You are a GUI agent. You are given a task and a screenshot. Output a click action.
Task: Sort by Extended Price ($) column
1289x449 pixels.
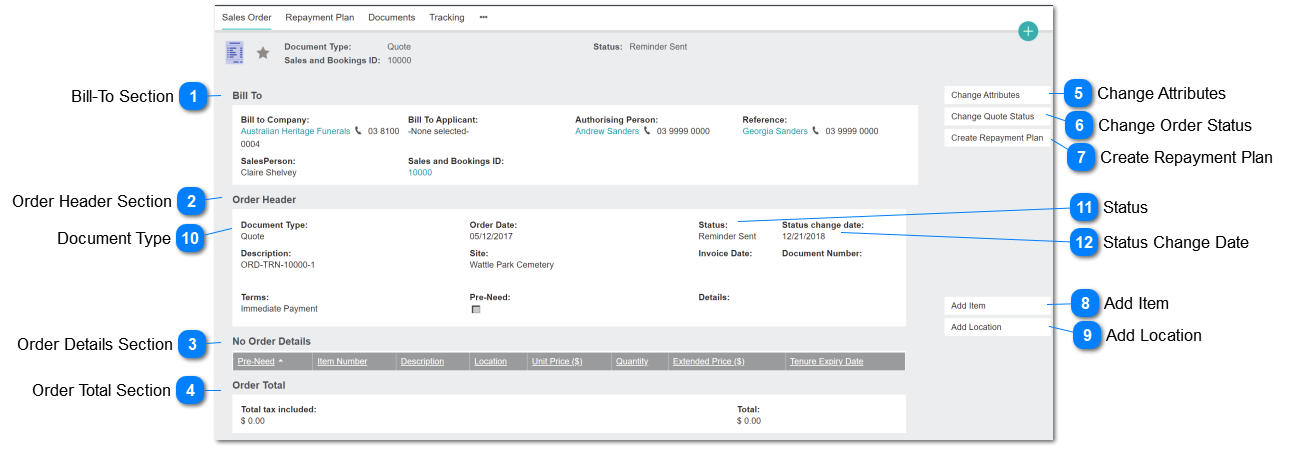click(x=708, y=361)
